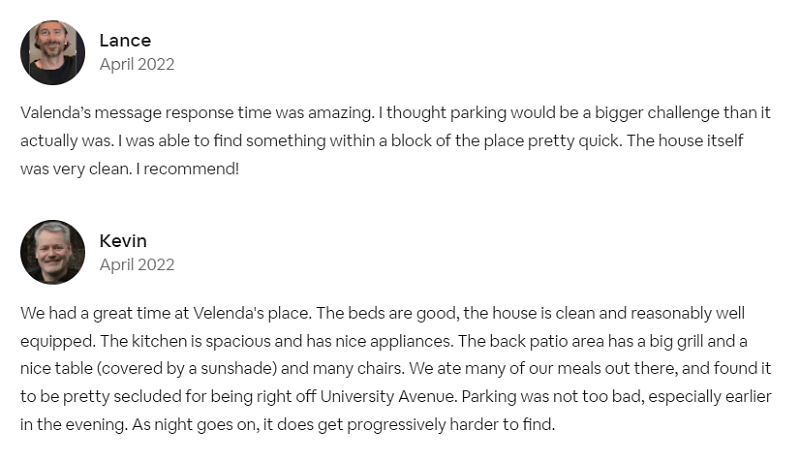The width and height of the screenshot is (800, 450).
Task: Click the April 2022 date under Kevin
Action: [137, 265]
